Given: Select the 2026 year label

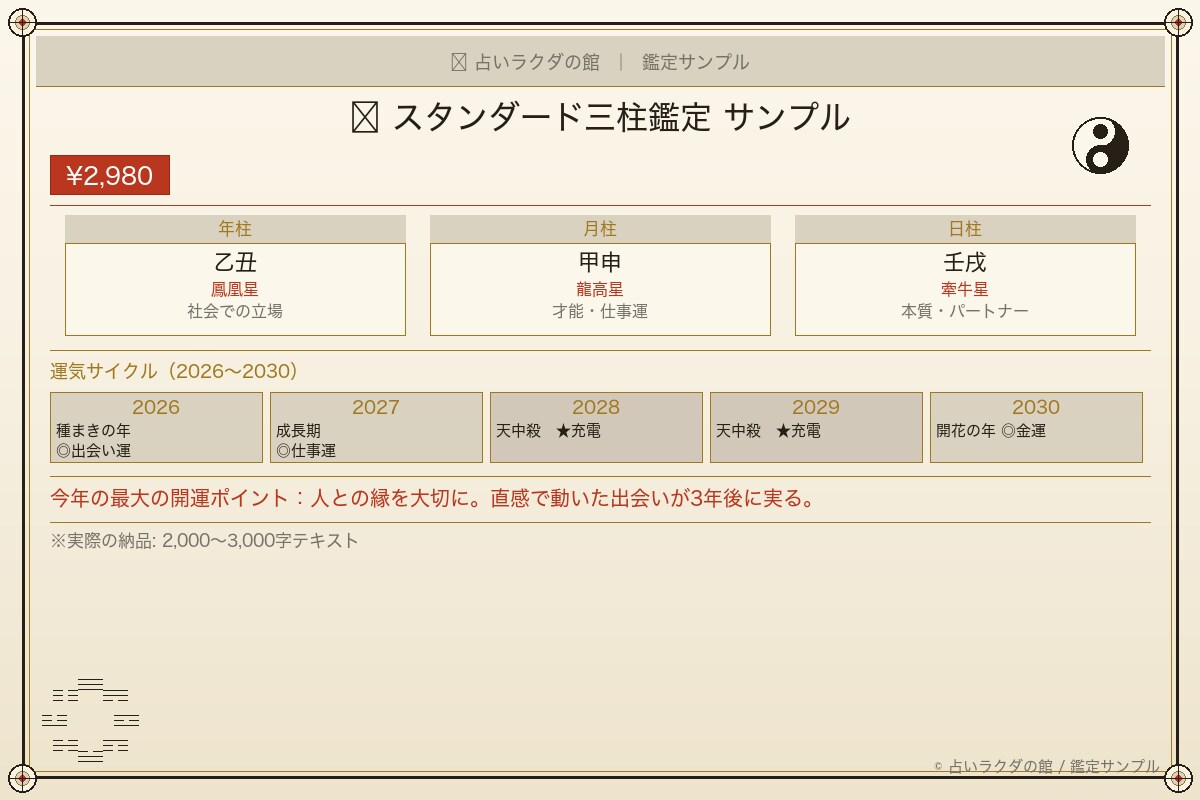Looking at the screenshot, I should 156,407.
